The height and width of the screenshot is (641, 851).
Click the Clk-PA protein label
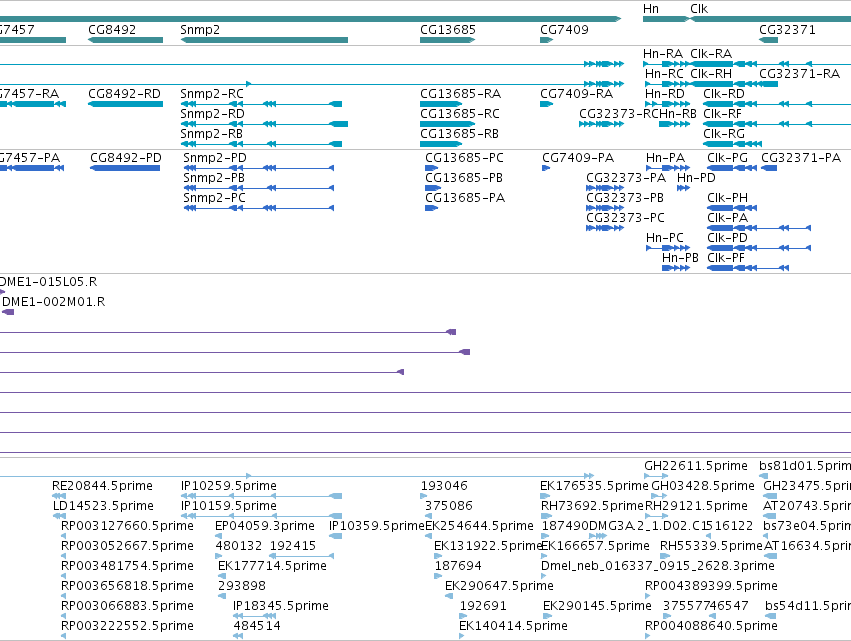click(x=727, y=218)
